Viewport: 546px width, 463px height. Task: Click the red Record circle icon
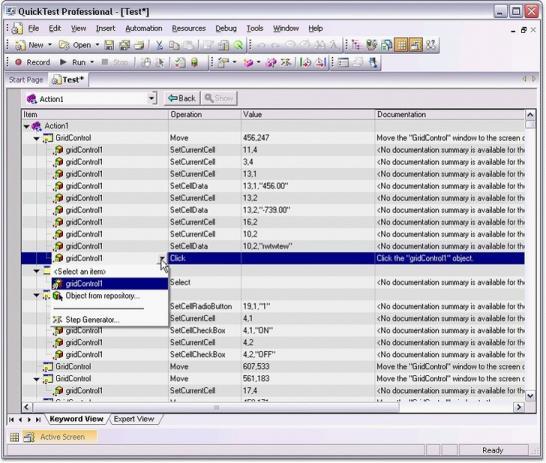18,62
